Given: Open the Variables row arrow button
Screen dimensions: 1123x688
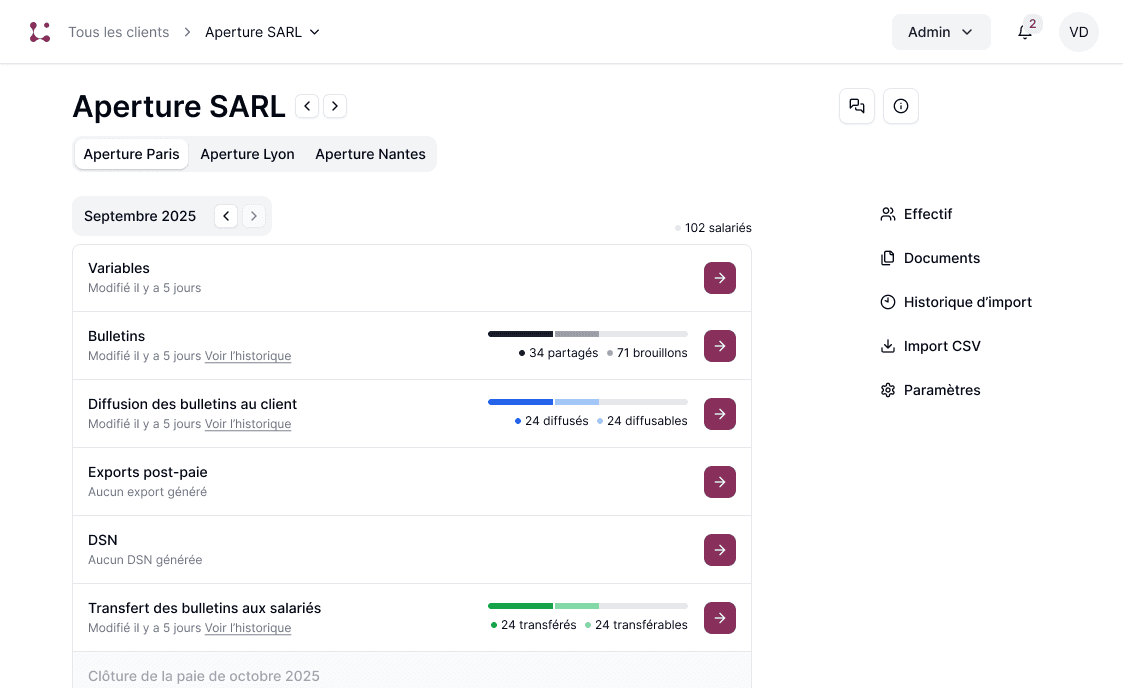Looking at the screenshot, I should point(720,278).
